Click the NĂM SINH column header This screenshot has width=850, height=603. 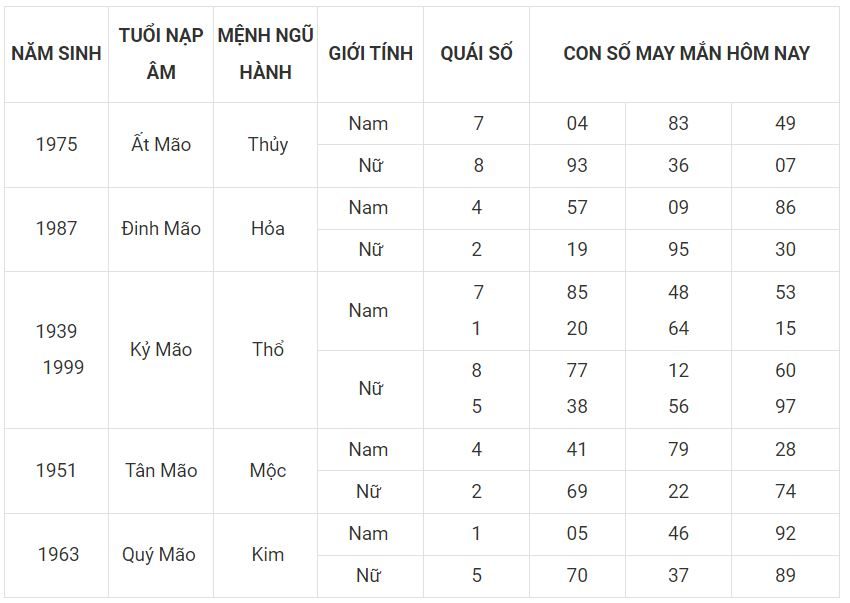(x=56, y=54)
